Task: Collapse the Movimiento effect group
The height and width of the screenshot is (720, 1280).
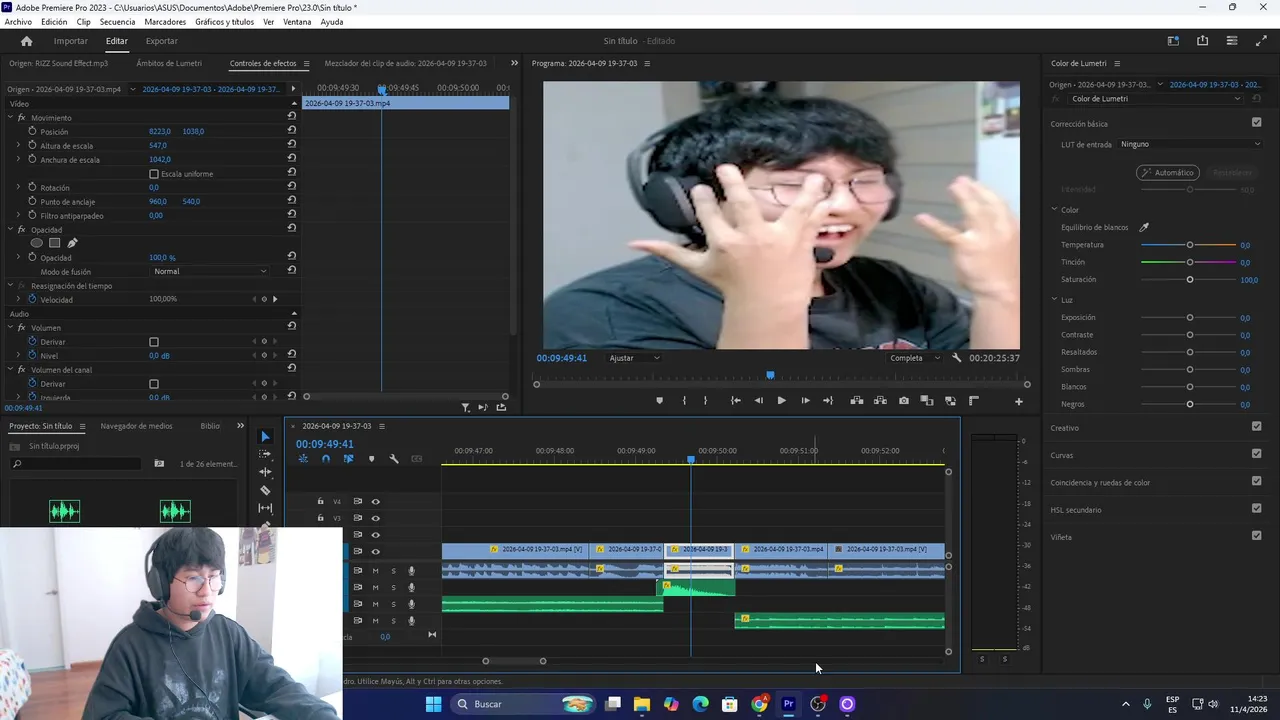Action: (10, 117)
